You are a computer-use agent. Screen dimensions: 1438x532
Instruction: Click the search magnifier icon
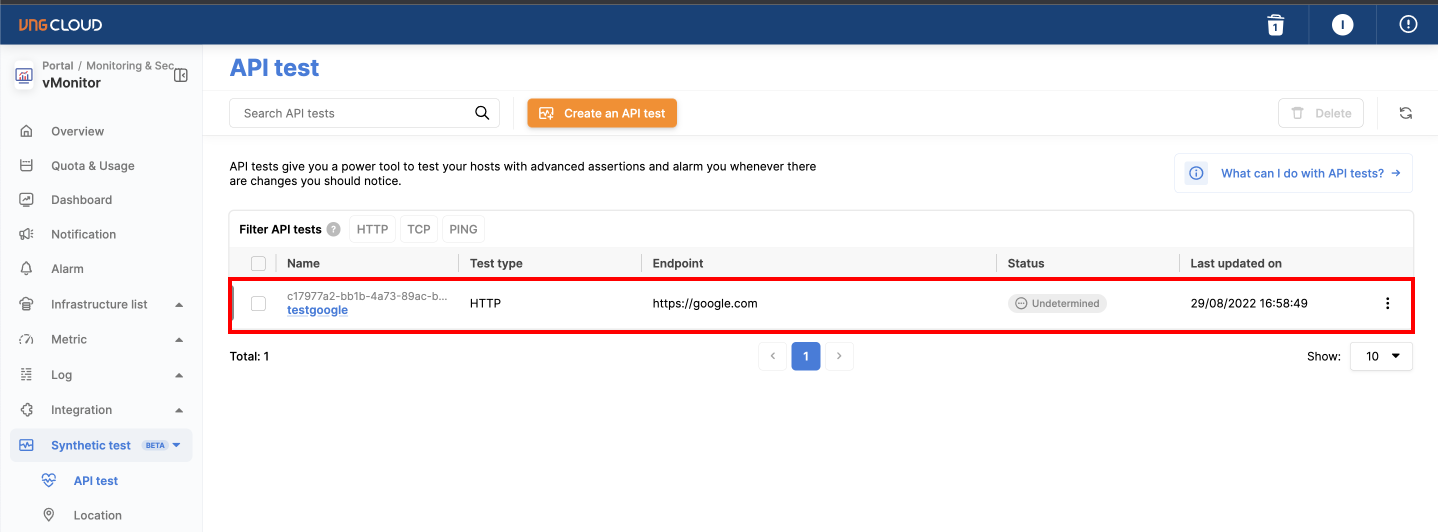(482, 113)
